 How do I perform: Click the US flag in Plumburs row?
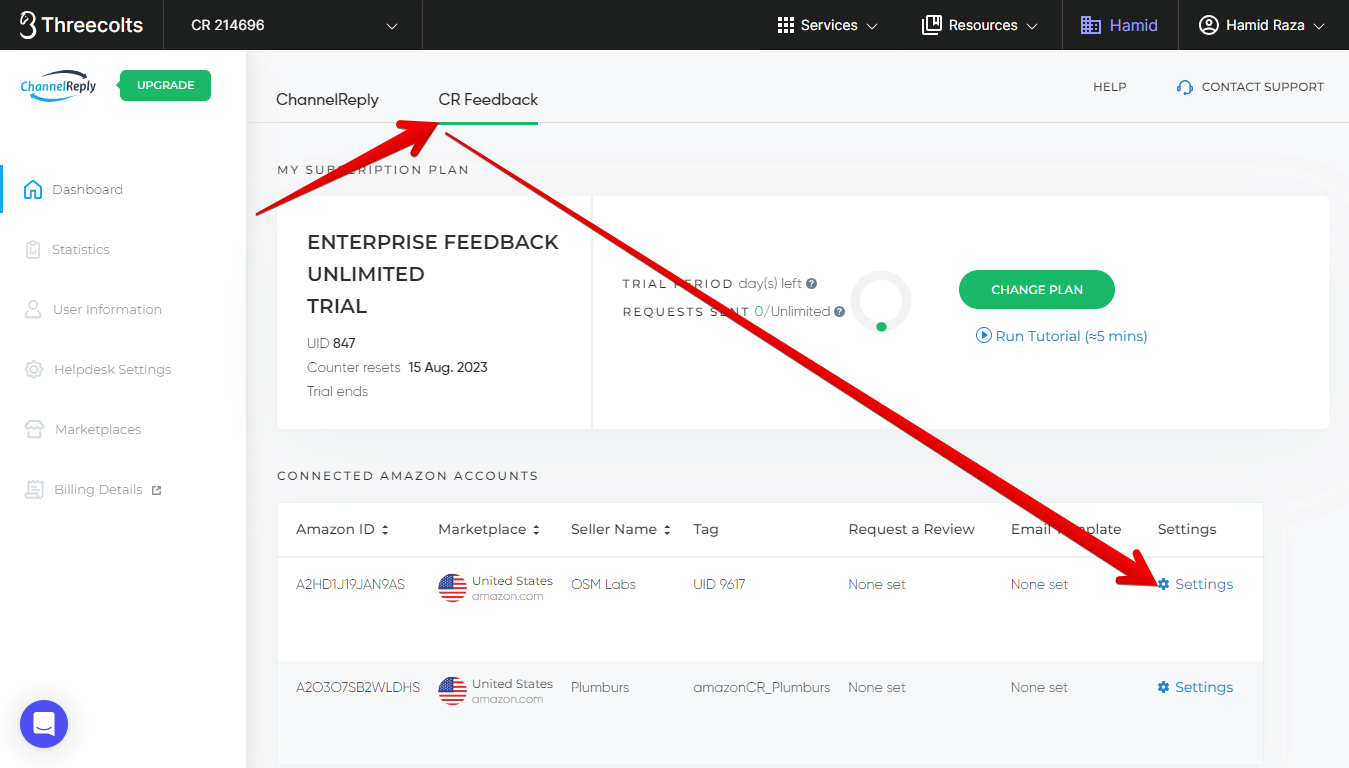453,691
